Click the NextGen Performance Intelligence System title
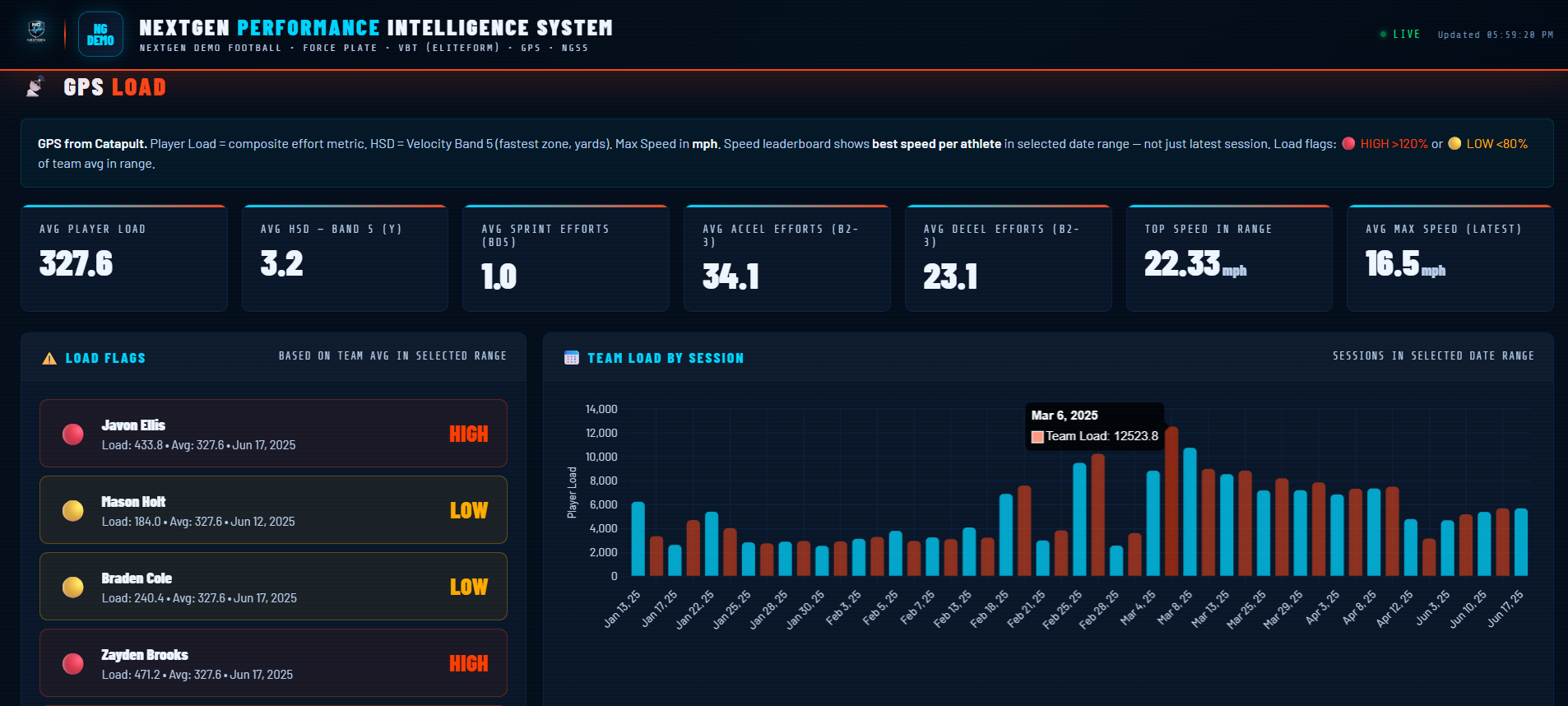 pos(376,28)
